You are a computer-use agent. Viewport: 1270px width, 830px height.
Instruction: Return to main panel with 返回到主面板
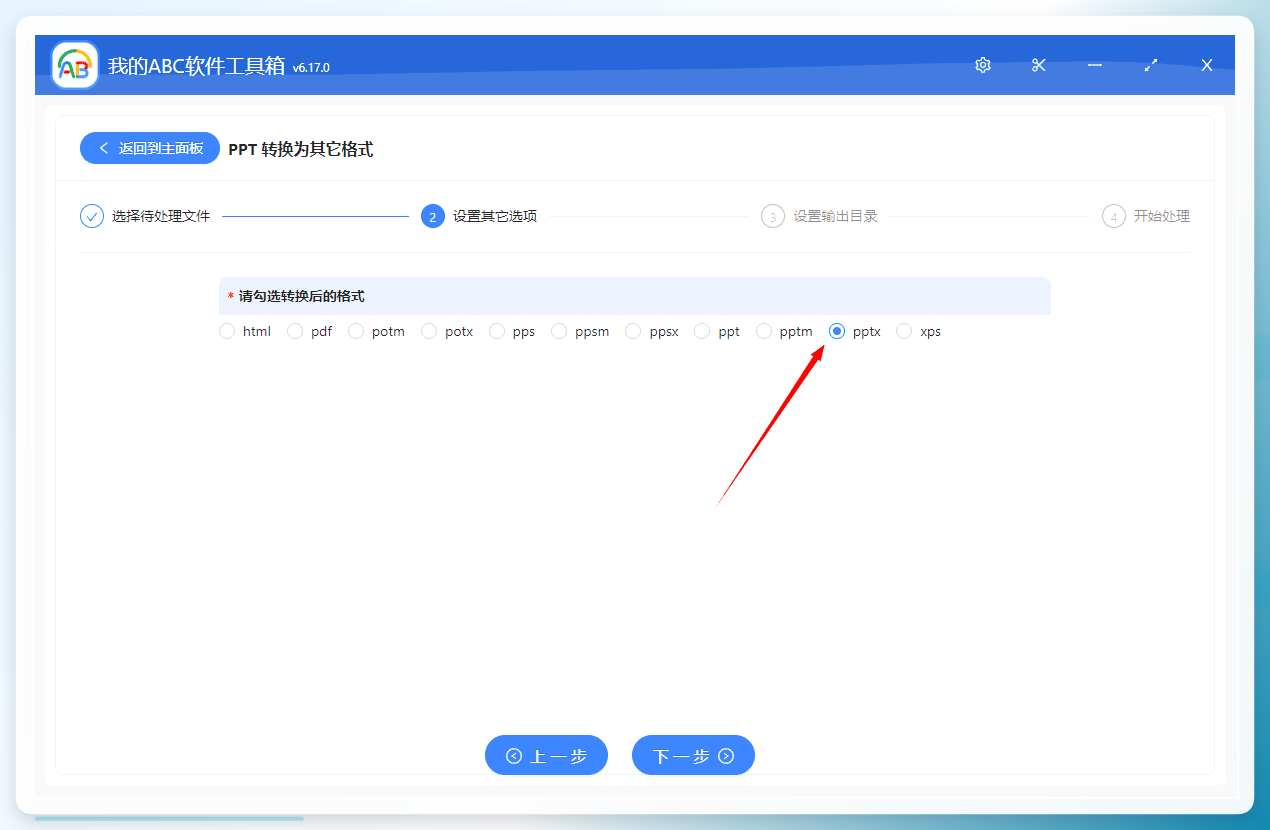pos(150,148)
